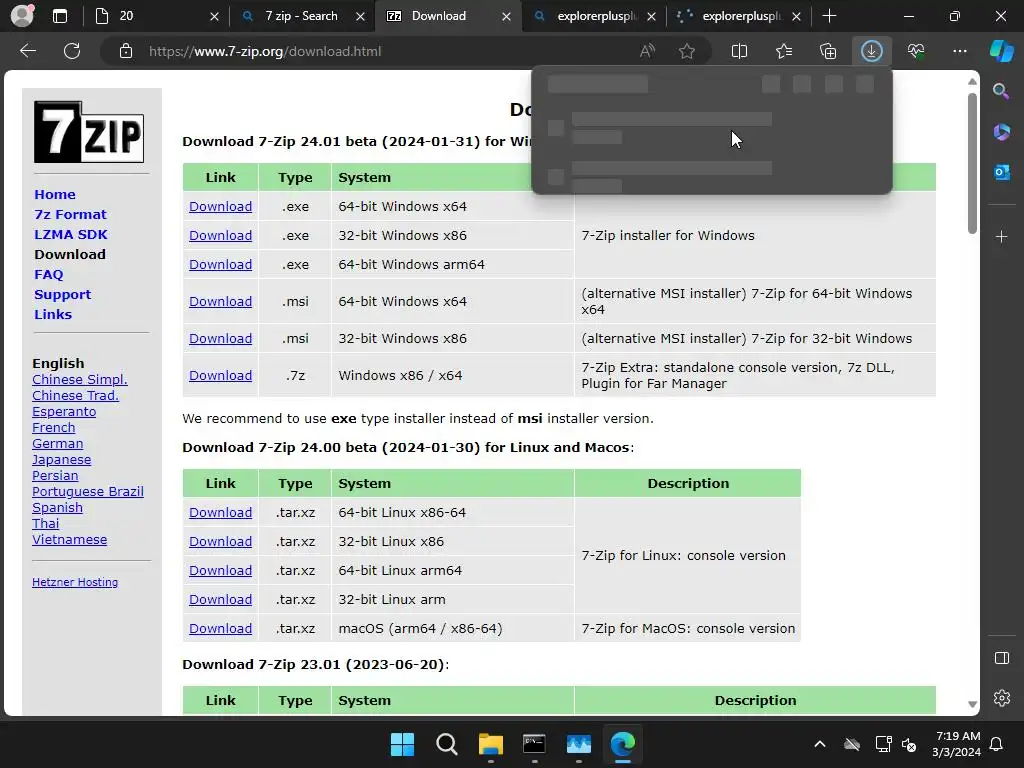Open the Links page

pos(53,314)
